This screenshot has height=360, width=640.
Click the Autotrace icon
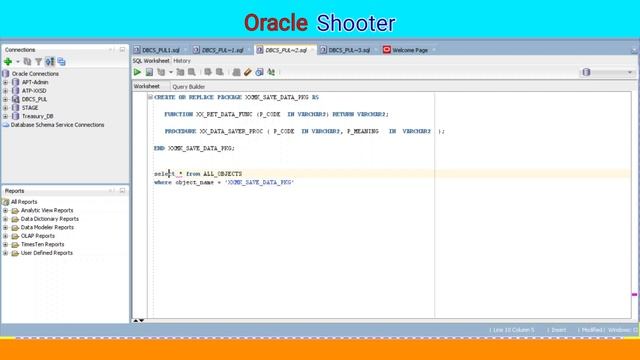click(180, 72)
